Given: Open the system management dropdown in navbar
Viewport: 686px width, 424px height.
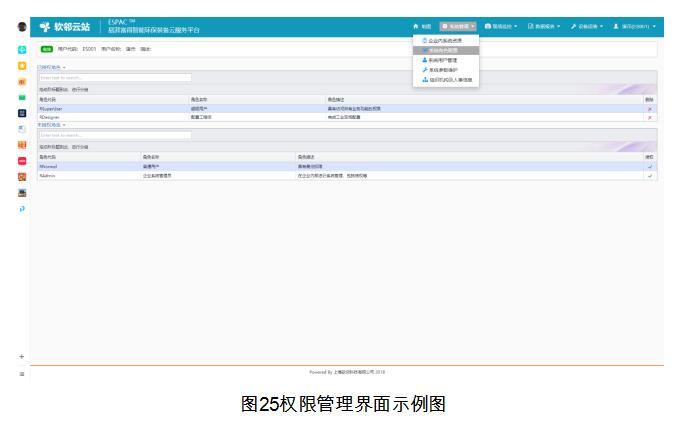Looking at the screenshot, I should coord(458,26).
